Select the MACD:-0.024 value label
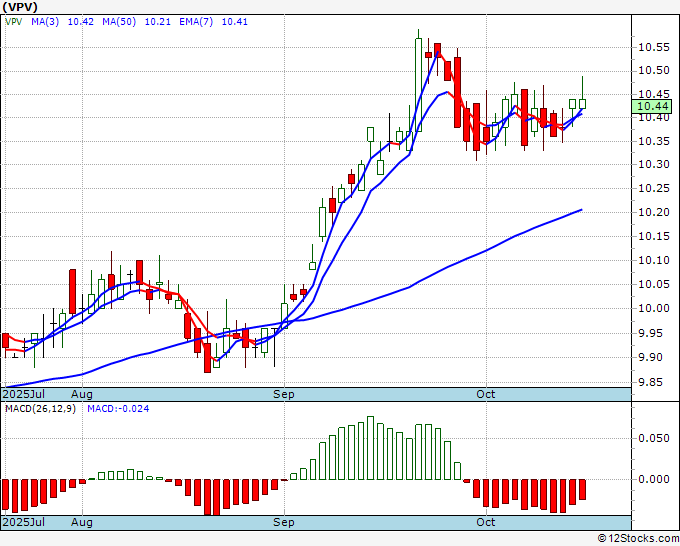The width and height of the screenshot is (680, 546). click(x=118, y=409)
